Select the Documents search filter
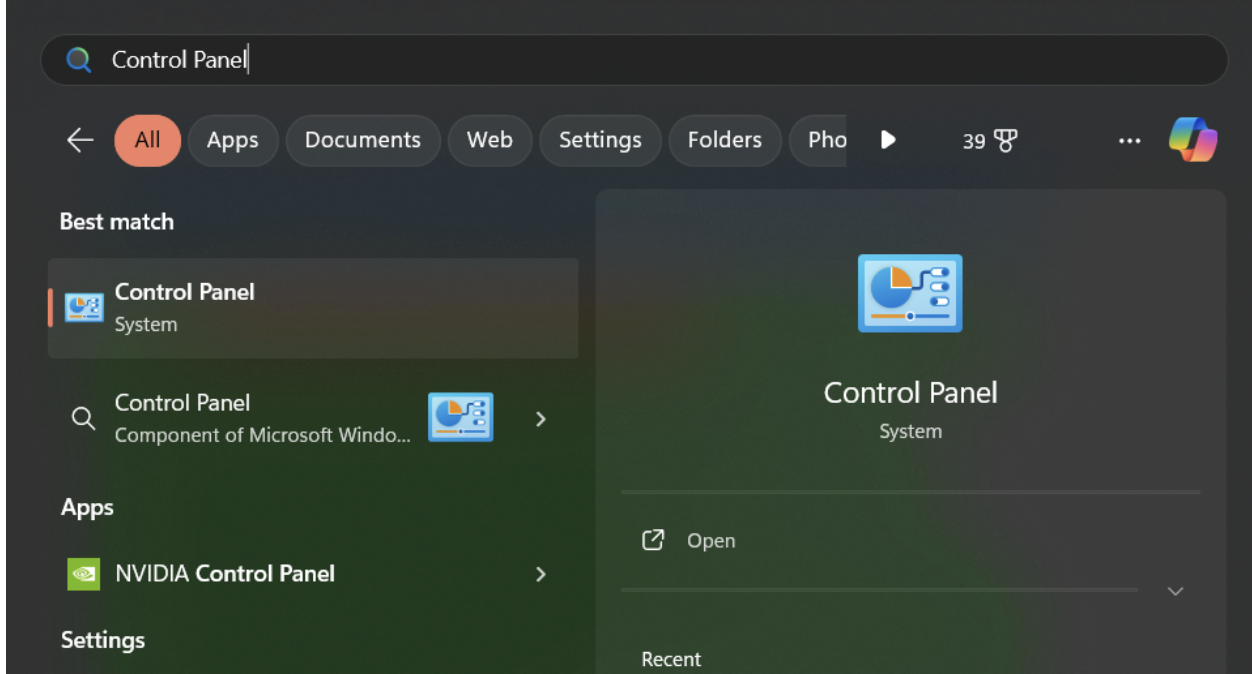The height and width of the screenshot is (674, 1252). coord(362,140)
